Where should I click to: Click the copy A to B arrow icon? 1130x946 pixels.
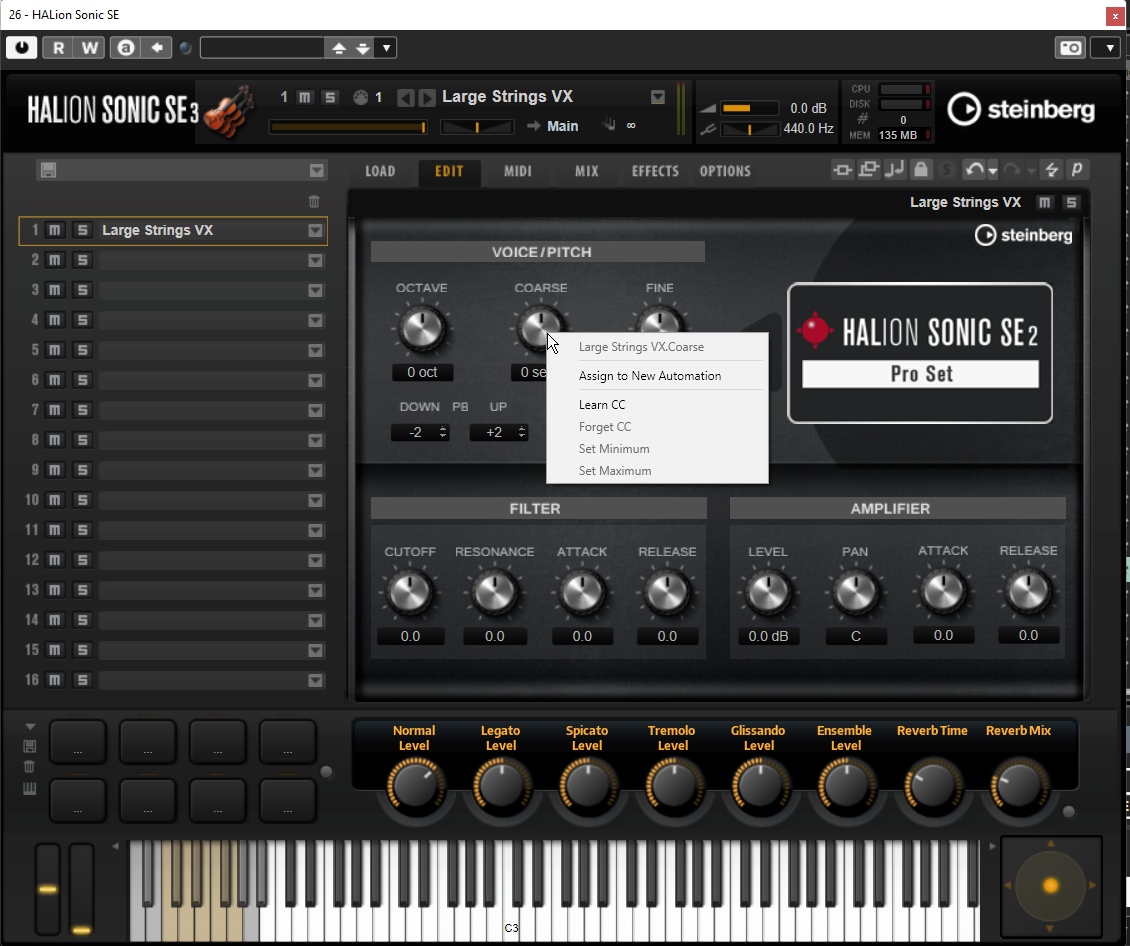tap(156, 48)
